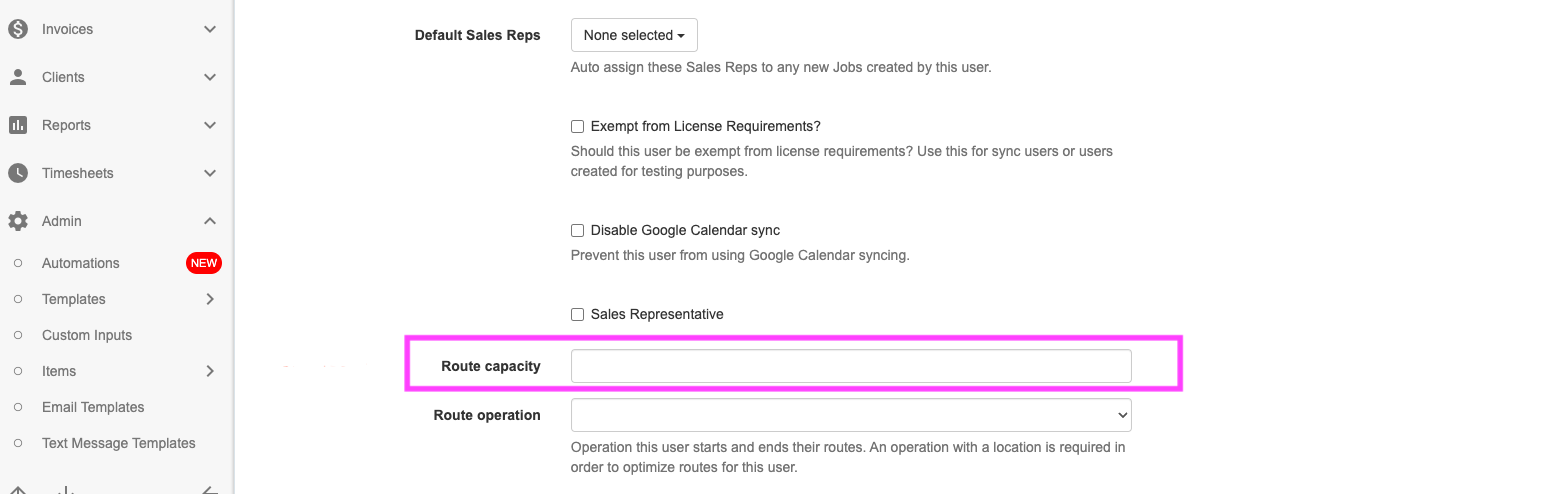Check the Sales Representative checkbox
1546x494 pixels.
coord(577,314)
